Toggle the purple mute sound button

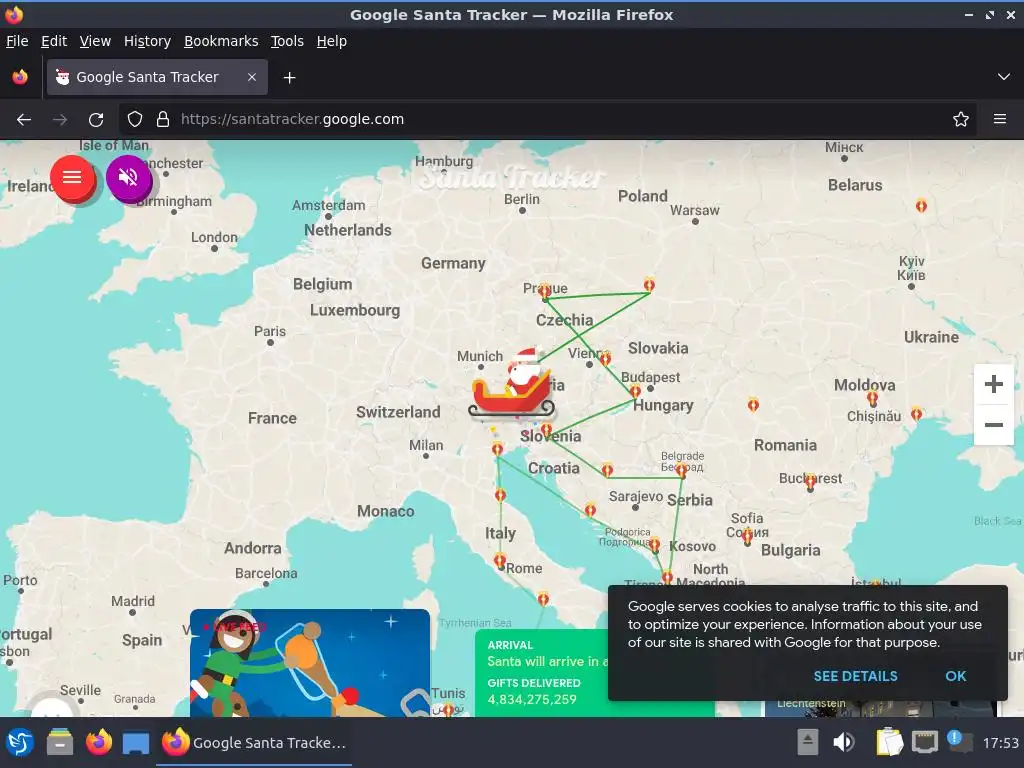coord(129,178)
